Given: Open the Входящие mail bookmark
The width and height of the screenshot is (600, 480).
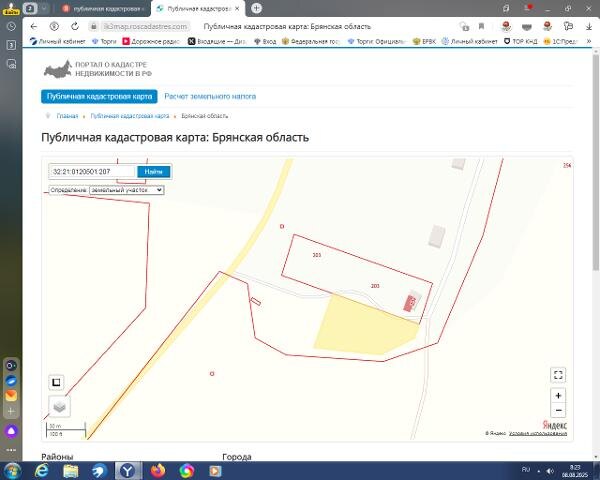Looking at the screenshot, I should click(217, 41).
